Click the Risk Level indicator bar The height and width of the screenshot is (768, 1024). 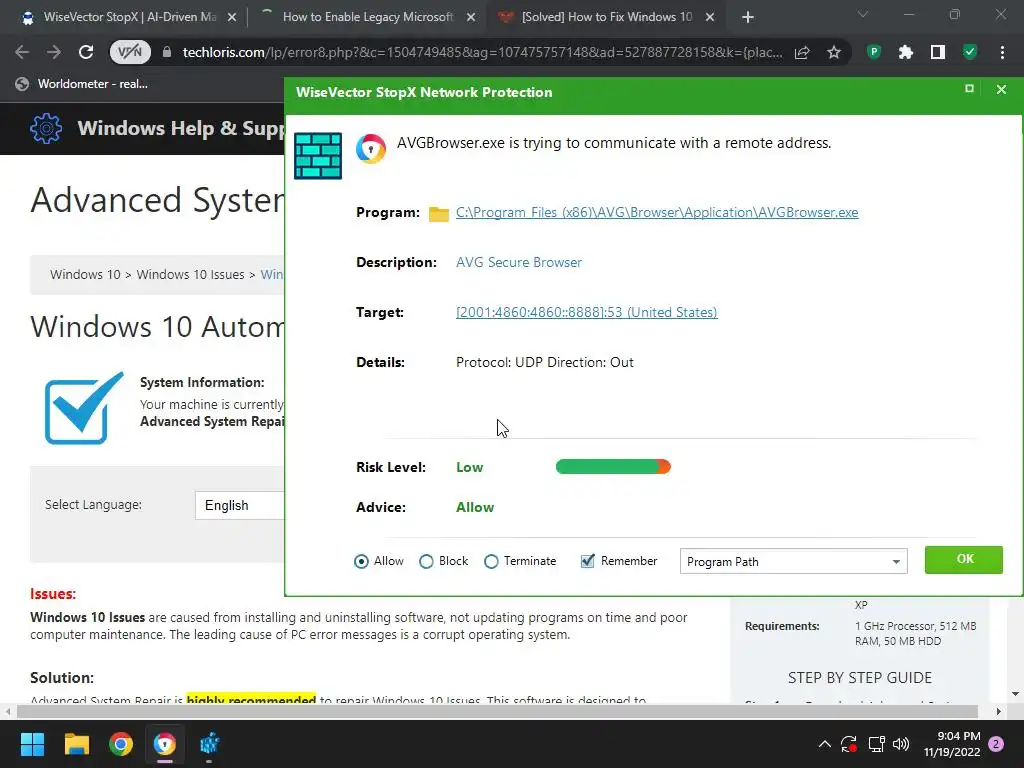pos(613,467)
